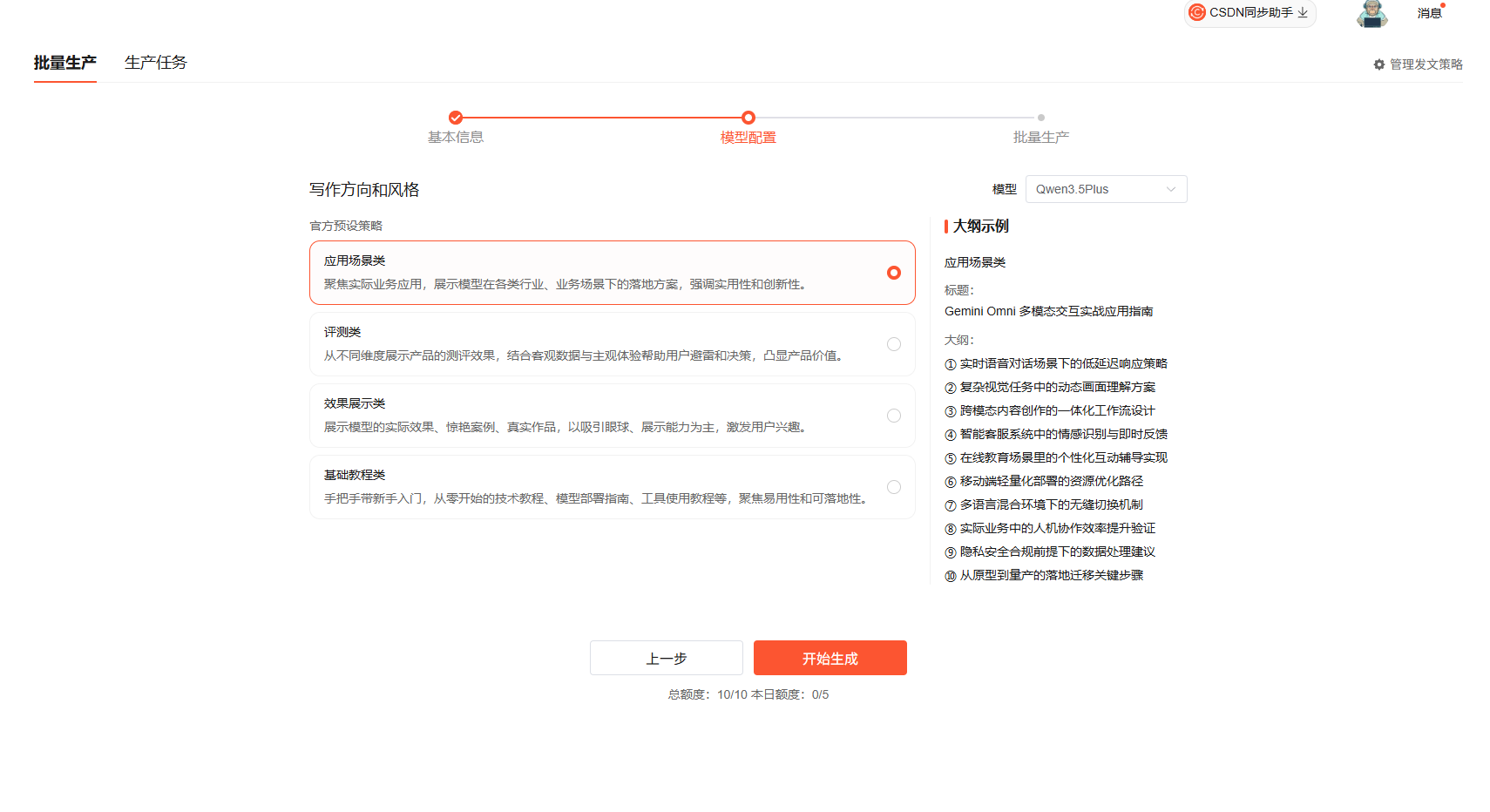Click the 效果展示类 strategy card title
The width and height of the screenshot is (1490, 812).
355,403
